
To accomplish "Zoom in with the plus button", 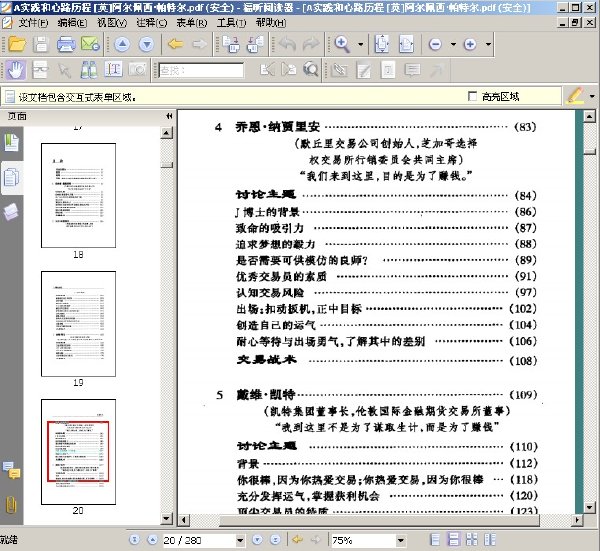I will coord(470,44).
